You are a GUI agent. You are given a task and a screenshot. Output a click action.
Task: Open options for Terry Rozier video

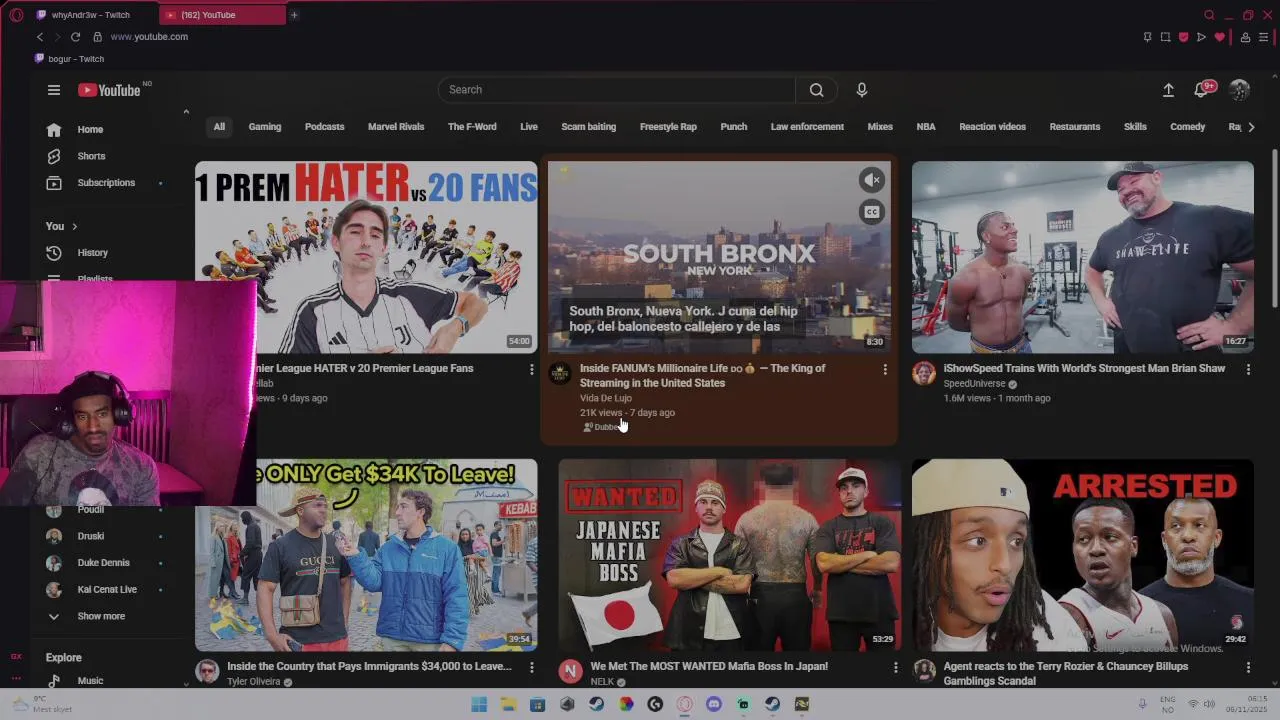click(1248, 667)
